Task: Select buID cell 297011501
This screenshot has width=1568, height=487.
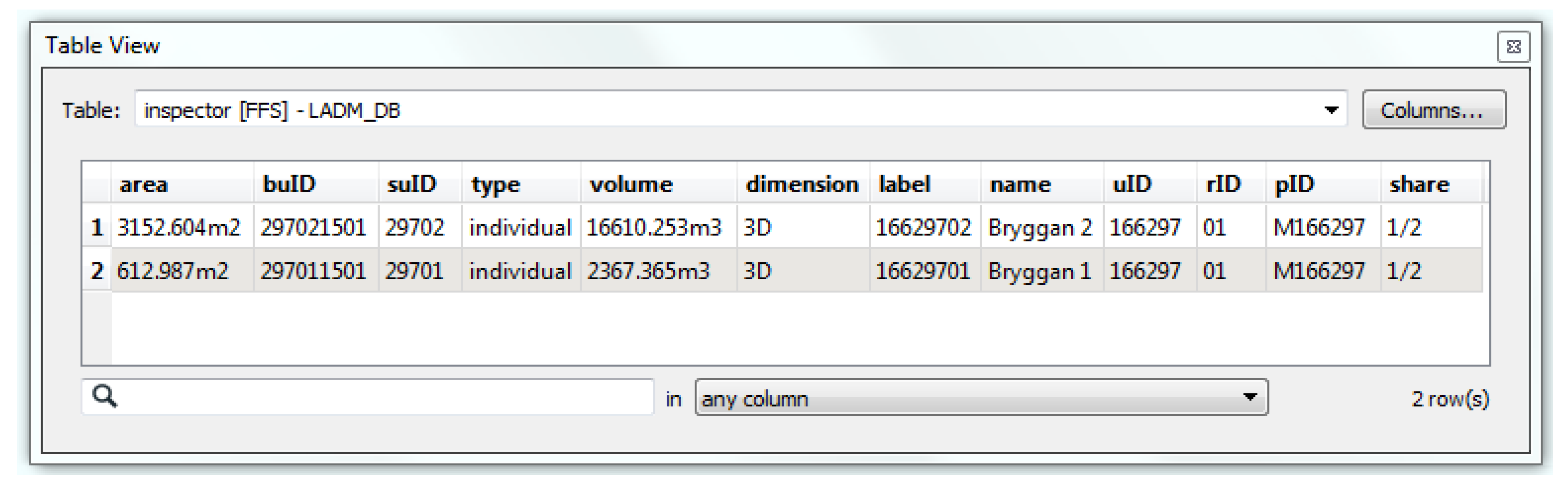Action: (316, 270)
